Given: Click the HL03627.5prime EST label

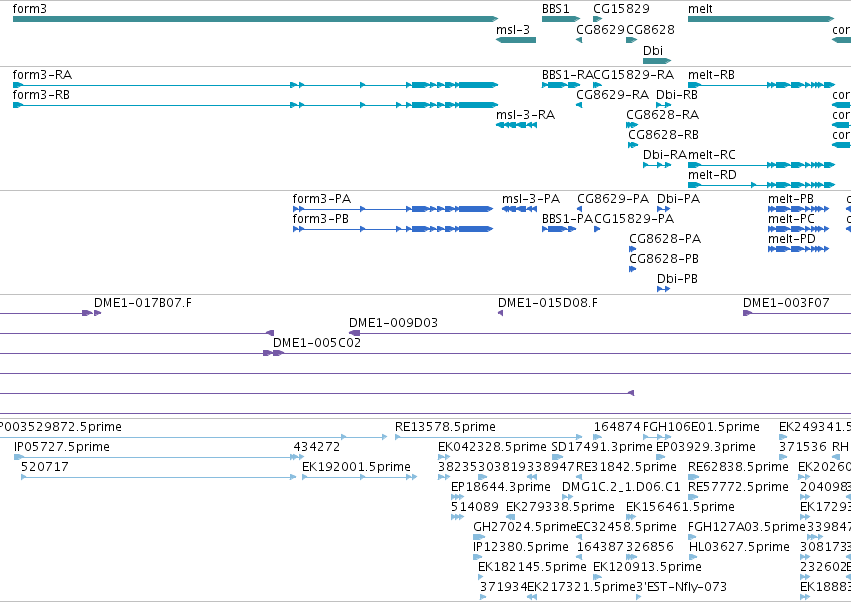Looking at the screenshot, I should pos(739,548).
